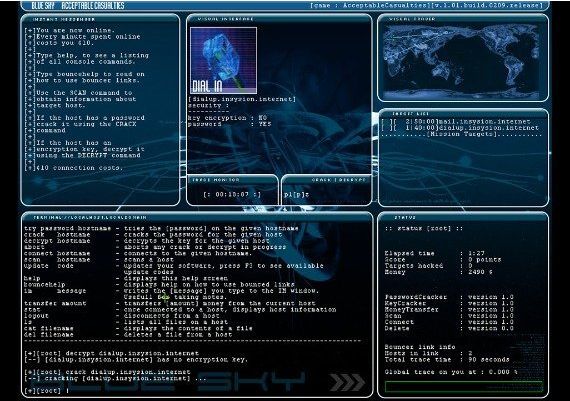Click the Targets hacked row

(429, 266)
